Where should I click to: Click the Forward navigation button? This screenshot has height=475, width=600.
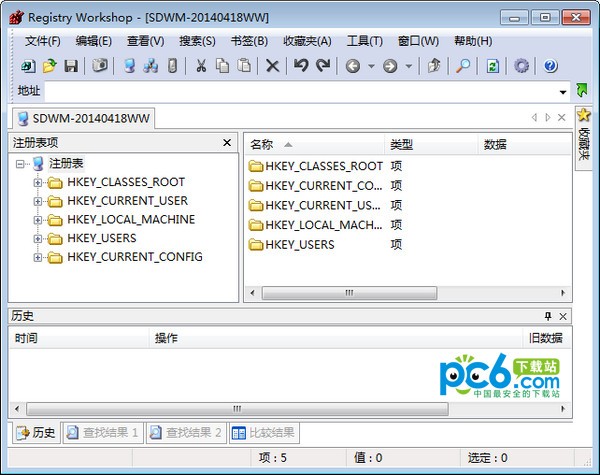[390, 66]
